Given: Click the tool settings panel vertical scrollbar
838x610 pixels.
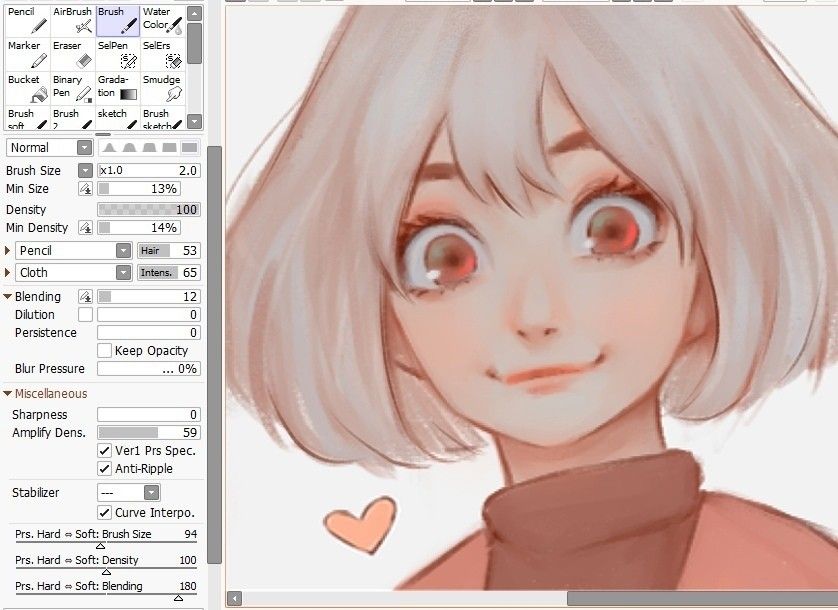Looking at the screenshot, I should [214, 355].
